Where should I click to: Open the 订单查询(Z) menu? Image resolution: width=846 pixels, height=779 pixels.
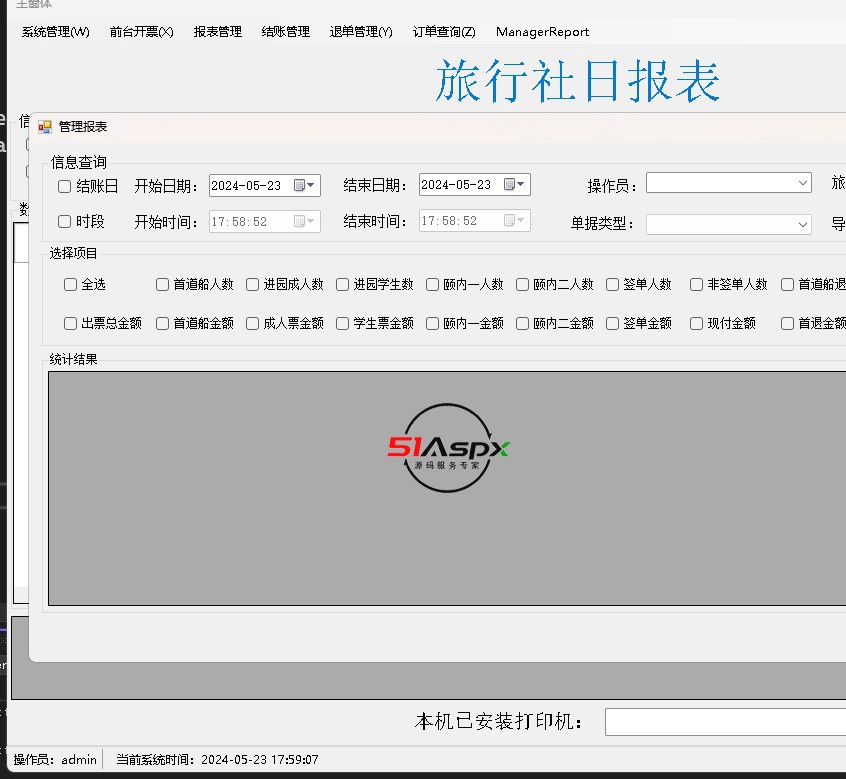coord(444,32)
